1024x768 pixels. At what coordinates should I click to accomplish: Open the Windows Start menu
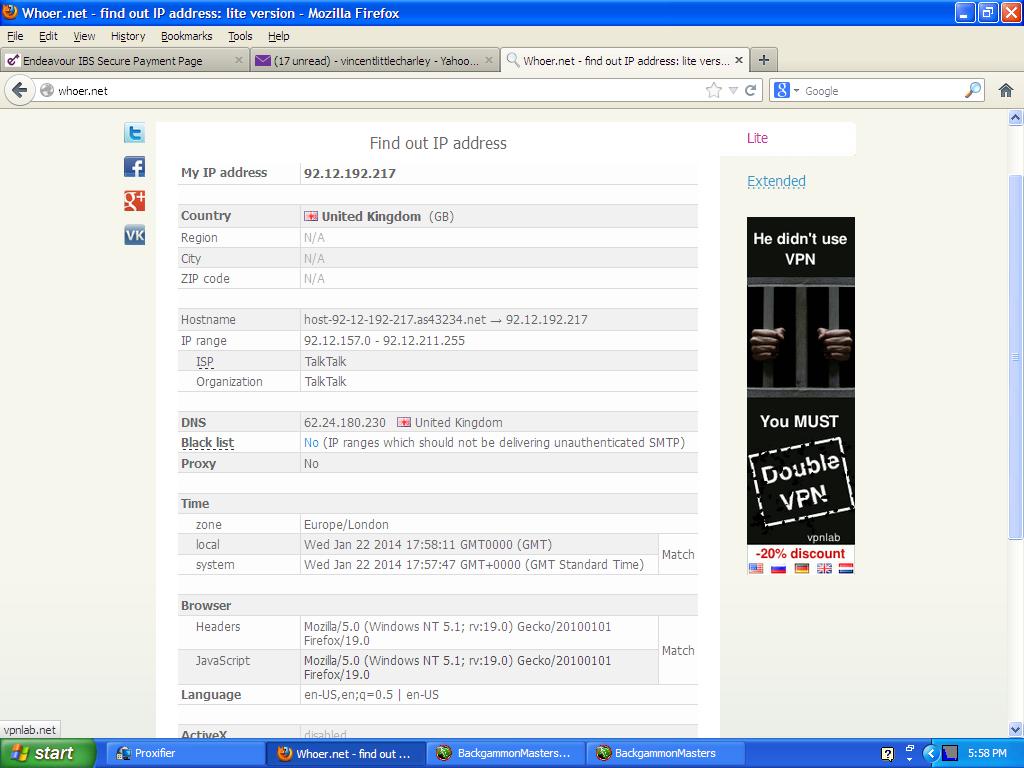point(48,753)
